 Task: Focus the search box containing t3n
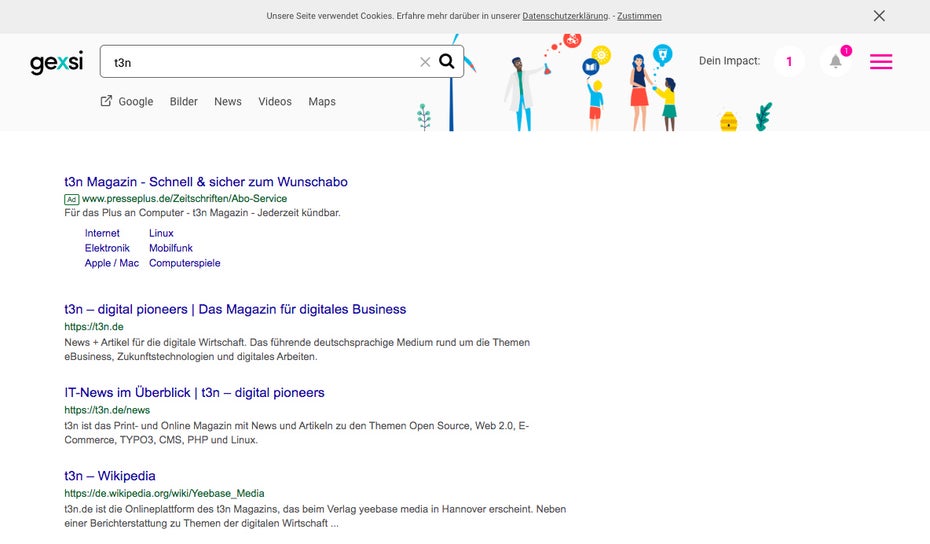click(282, 62)
